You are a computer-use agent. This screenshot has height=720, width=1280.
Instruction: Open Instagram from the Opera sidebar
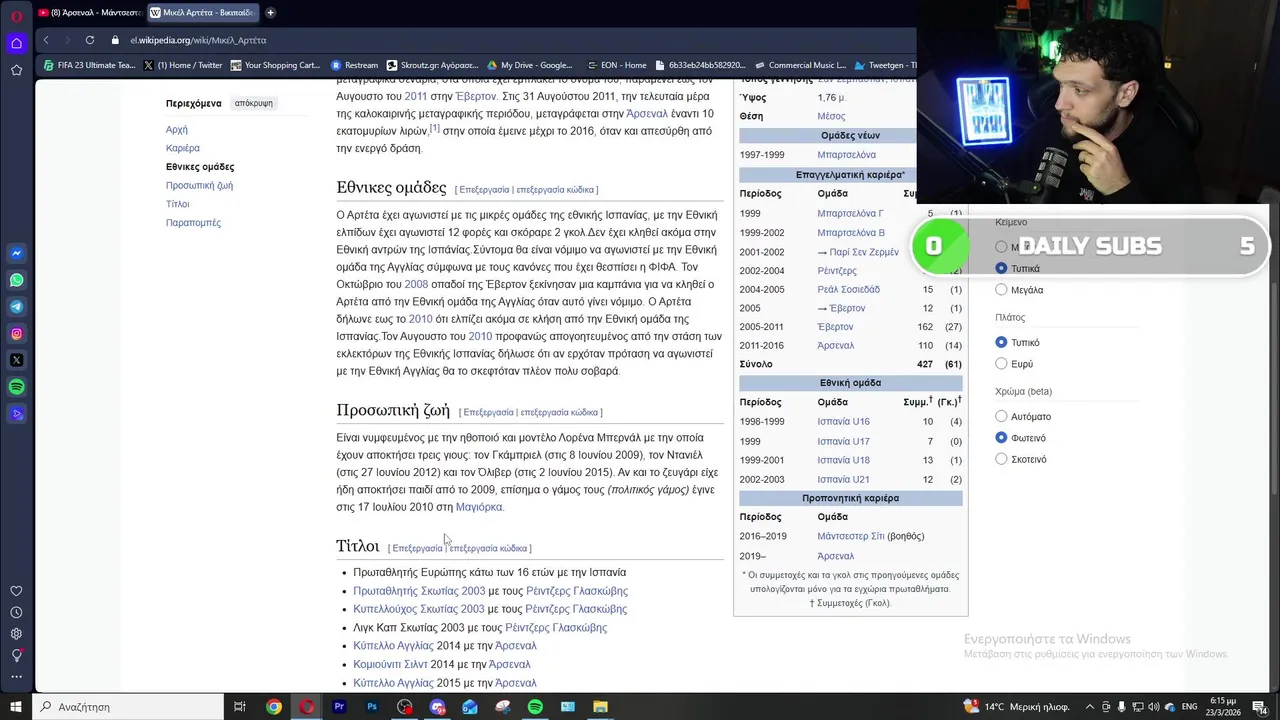(16, 333)
